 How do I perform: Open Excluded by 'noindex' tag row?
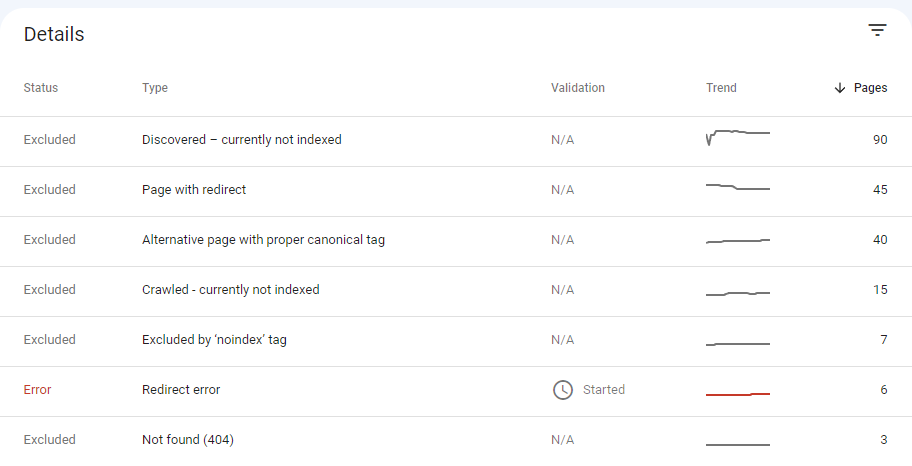214,340
